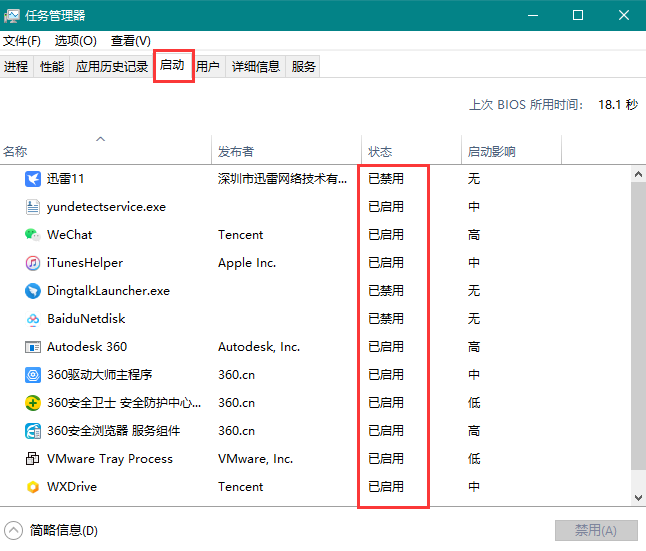Image resolution: width=646 pixels, height=551 pixels.
Task: Open the 选项(O) menu
Action: coord(75,41)
